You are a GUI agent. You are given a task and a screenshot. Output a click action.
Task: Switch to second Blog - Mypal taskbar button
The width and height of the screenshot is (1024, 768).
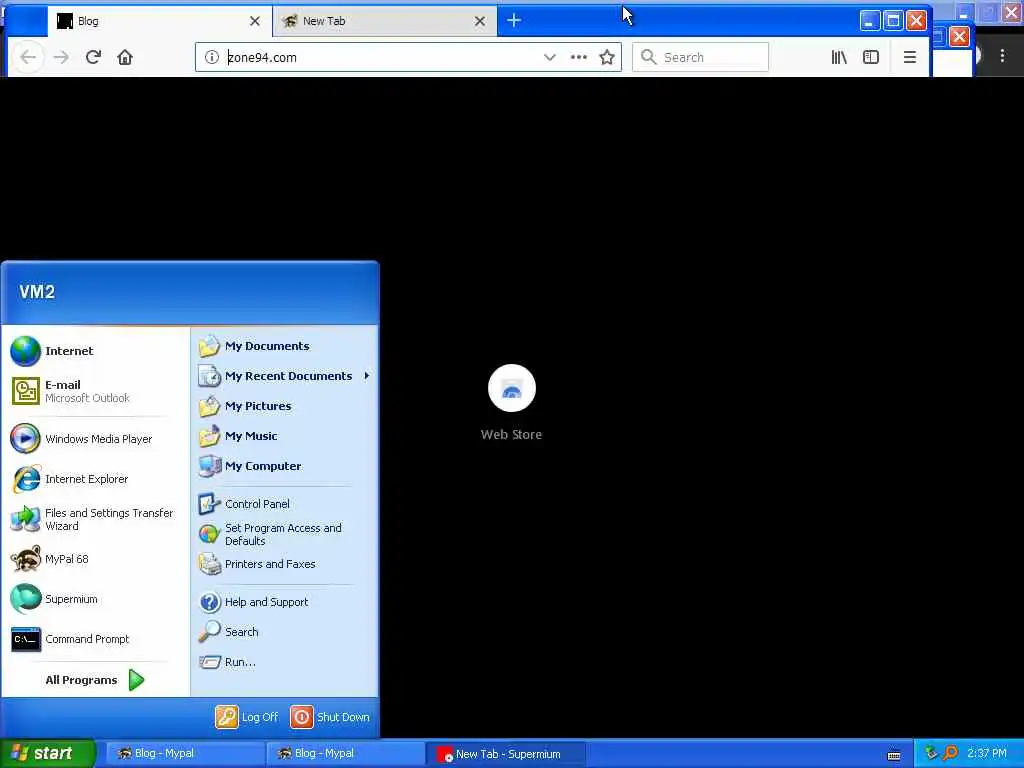coord(345,754)
